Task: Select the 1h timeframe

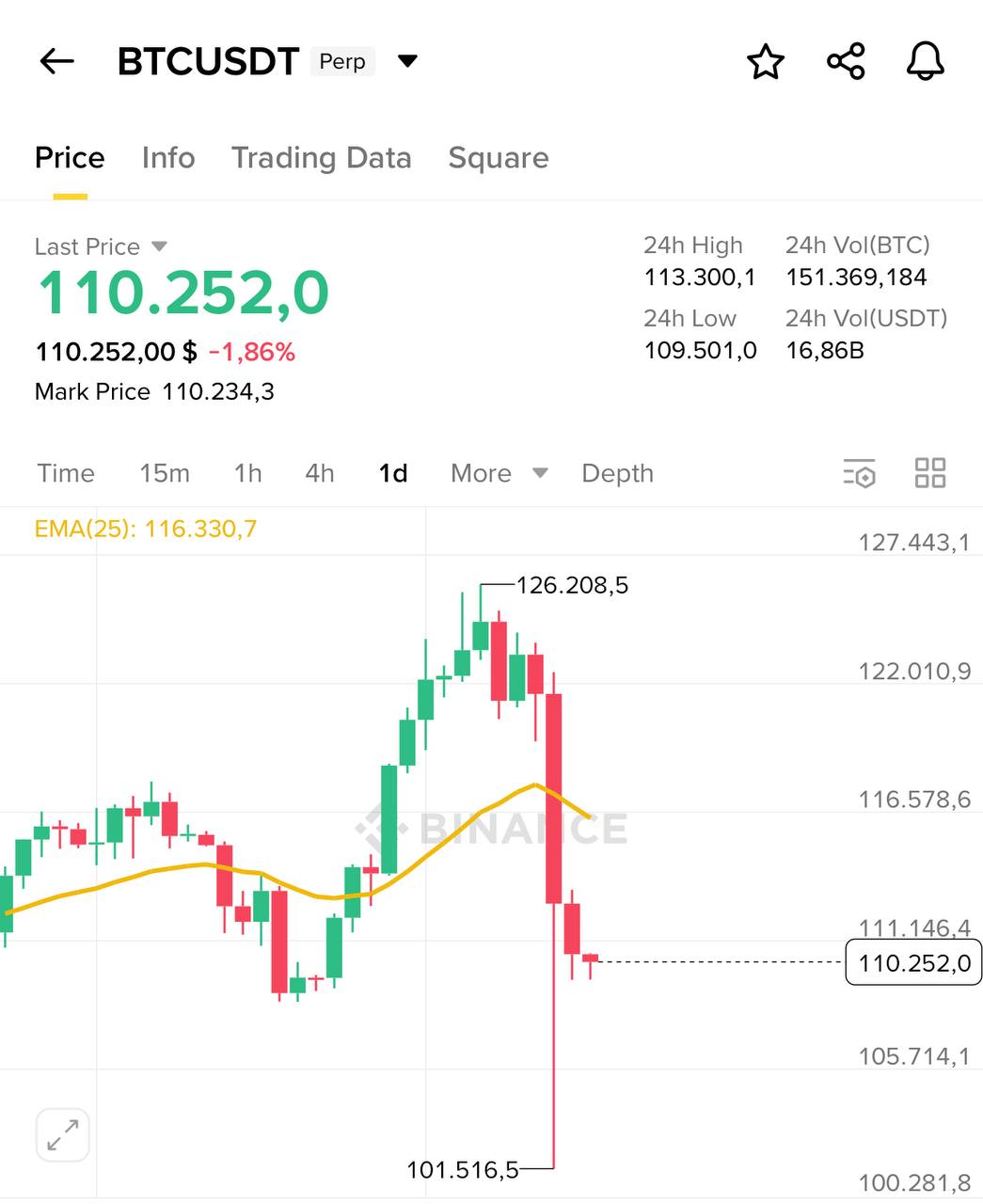Action: [x=247, y=473]
